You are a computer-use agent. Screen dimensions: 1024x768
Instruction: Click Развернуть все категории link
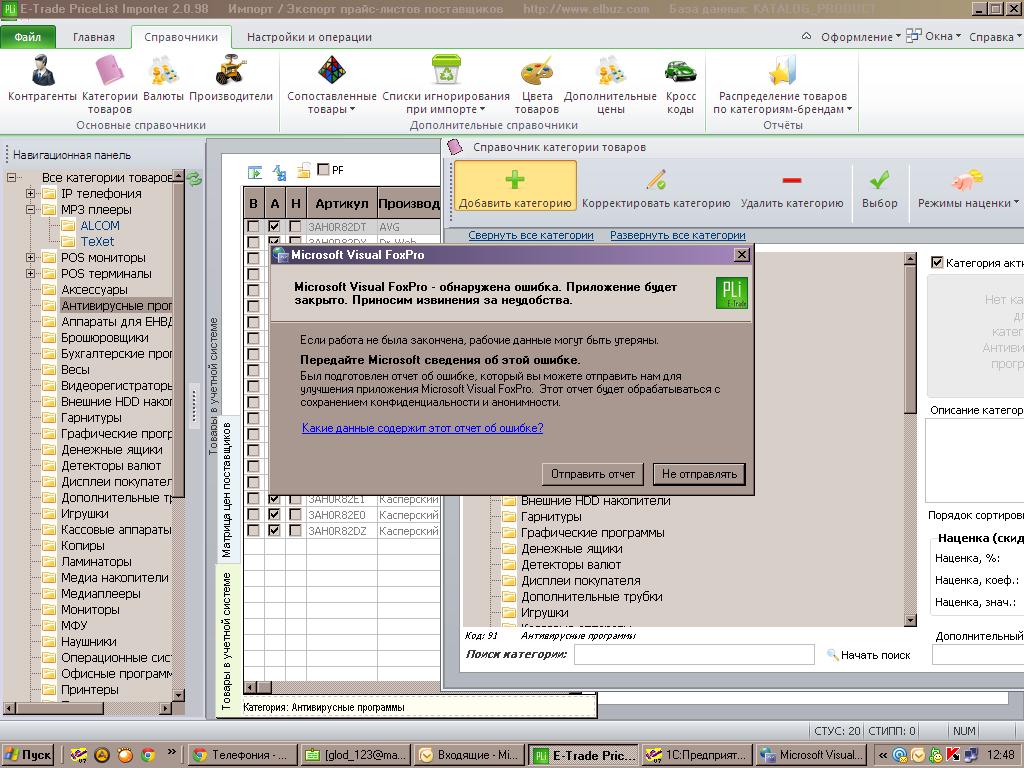677,235
